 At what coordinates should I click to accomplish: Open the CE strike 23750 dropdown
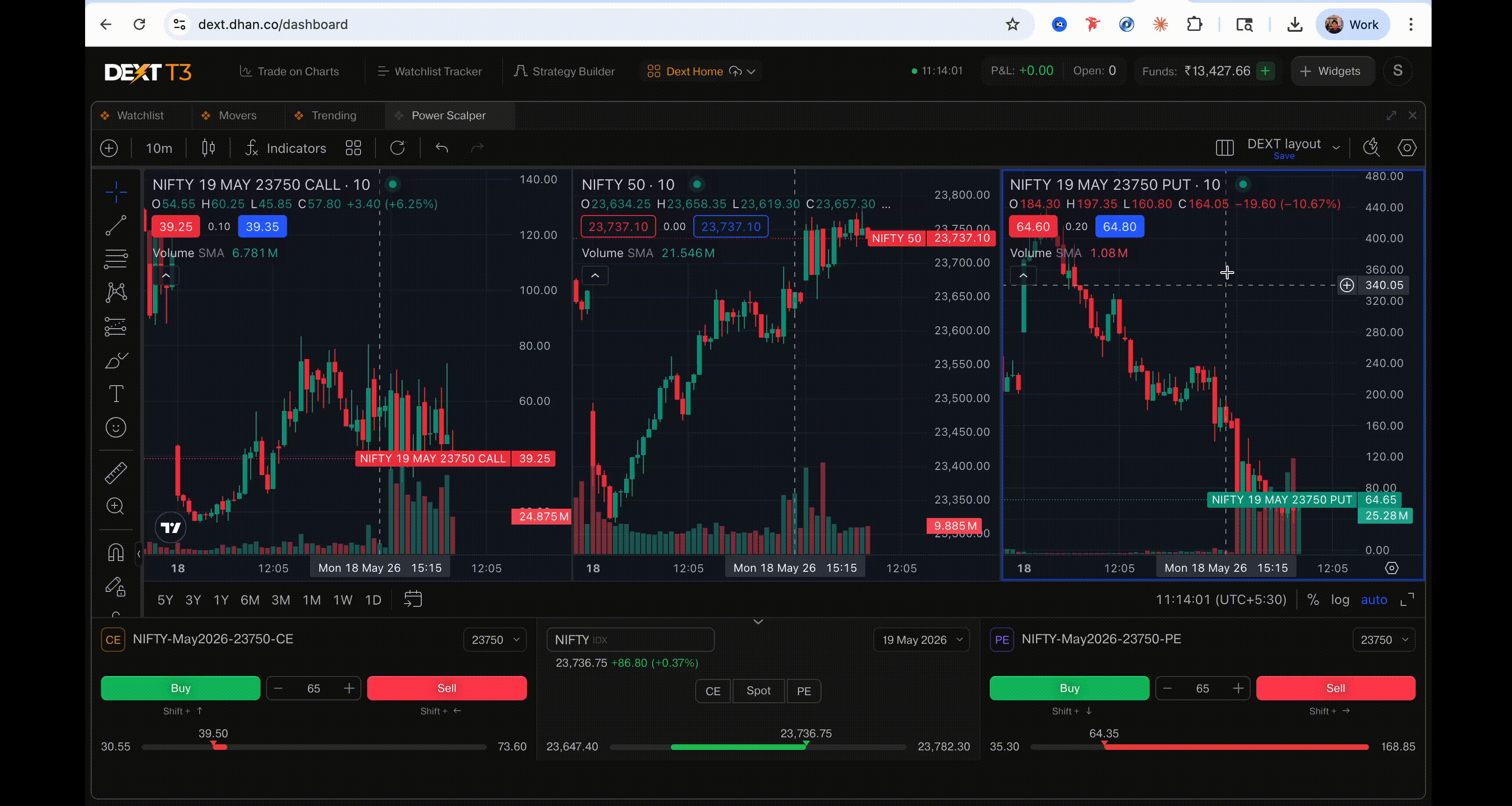tap(495, 640)
